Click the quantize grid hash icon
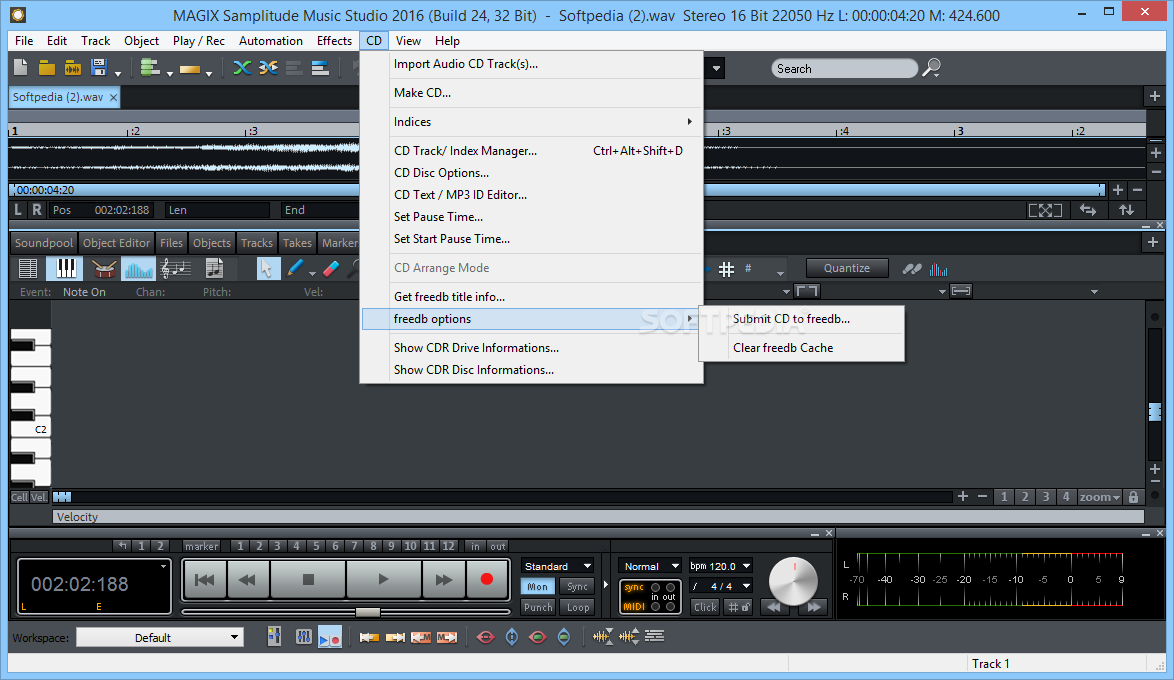The image size is (1174, 680). click(x=726, y=269)
